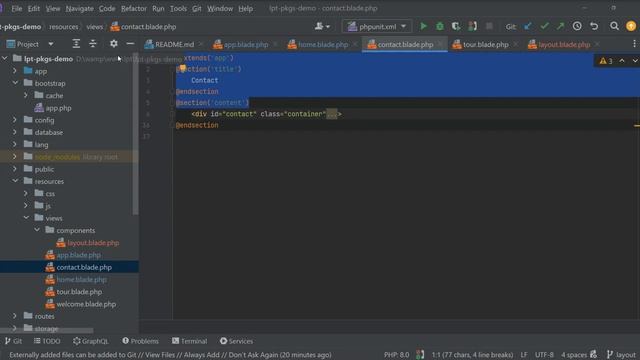Open the Window menu
Viewport: 640px width, 360px height.
pos(220,8)
